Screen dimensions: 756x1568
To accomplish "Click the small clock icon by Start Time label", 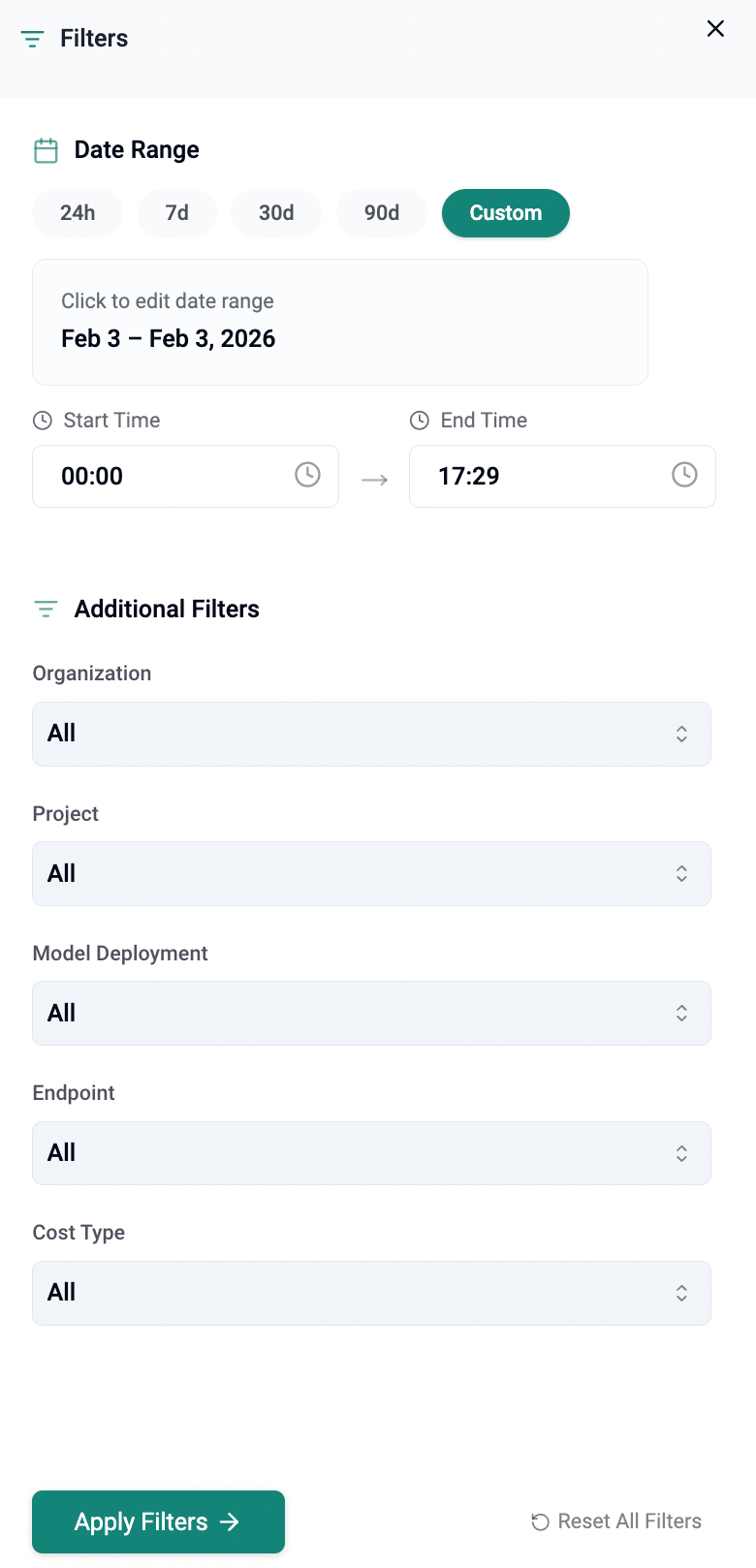I will [43, 421].
